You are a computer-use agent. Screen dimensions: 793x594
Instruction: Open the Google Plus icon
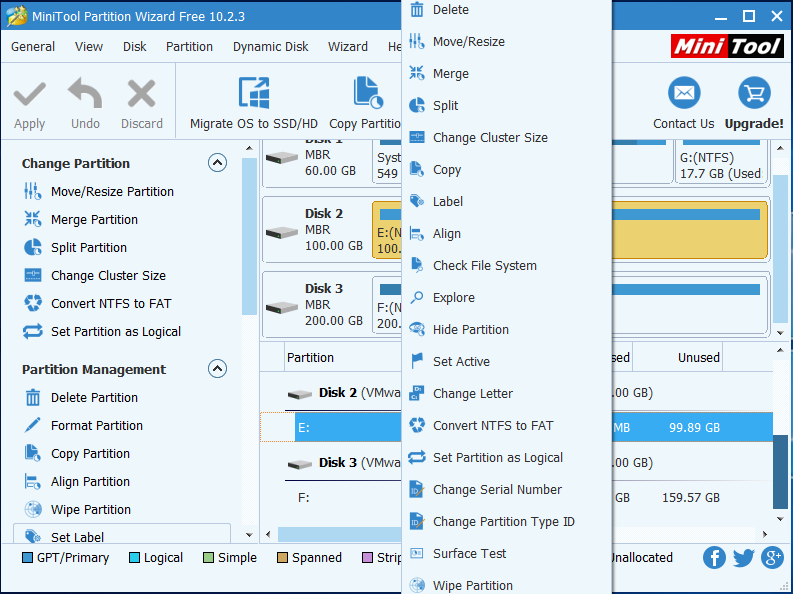[x=772, y=558]
